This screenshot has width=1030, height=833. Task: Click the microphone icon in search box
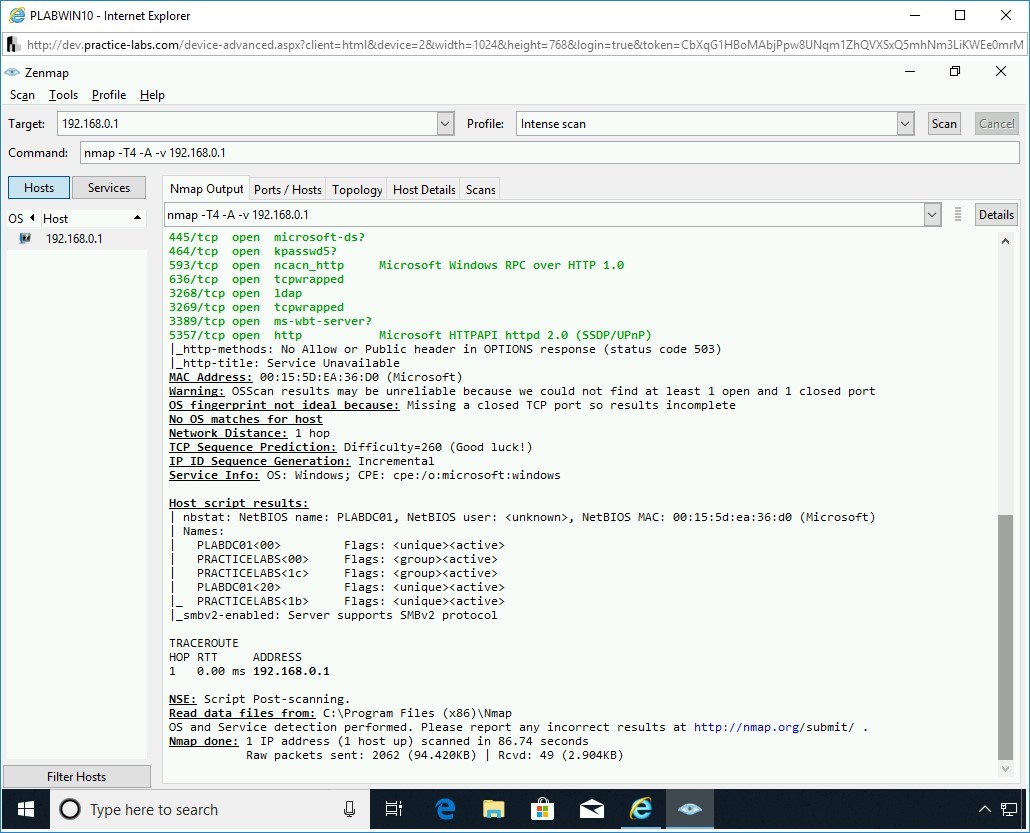349,809
